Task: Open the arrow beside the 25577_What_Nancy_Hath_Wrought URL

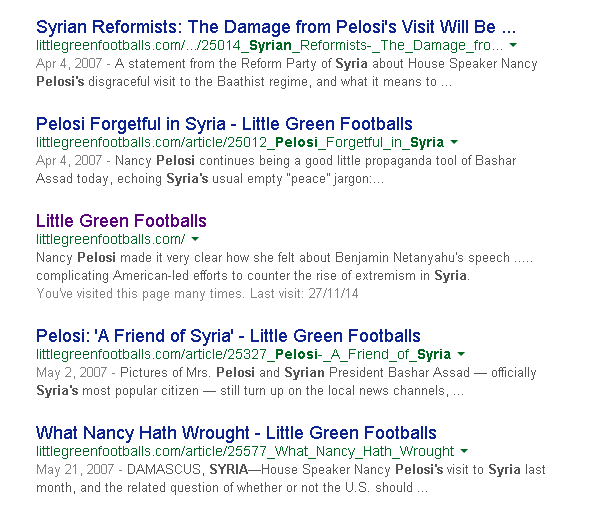Action: 464,451
